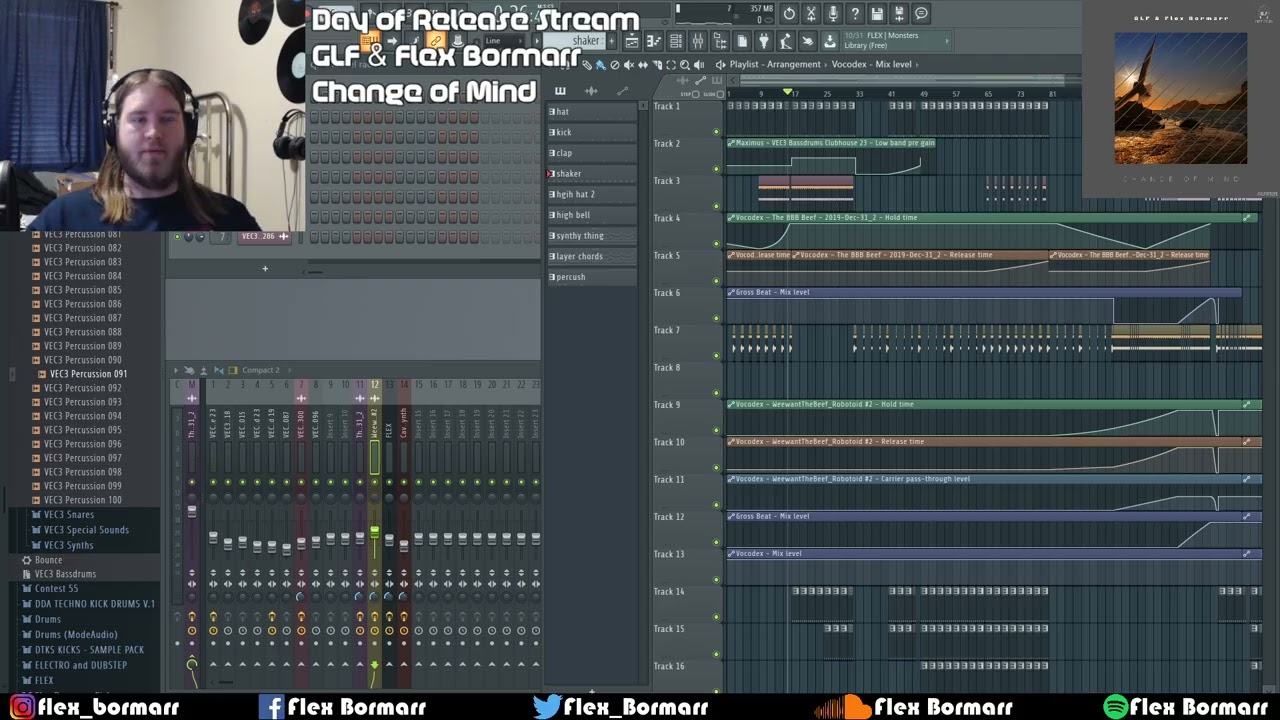Image resolution: width=1280 pixels, height=720 pixels.
Task: Select the playlist mute tool
Action: tap(629, 64)
